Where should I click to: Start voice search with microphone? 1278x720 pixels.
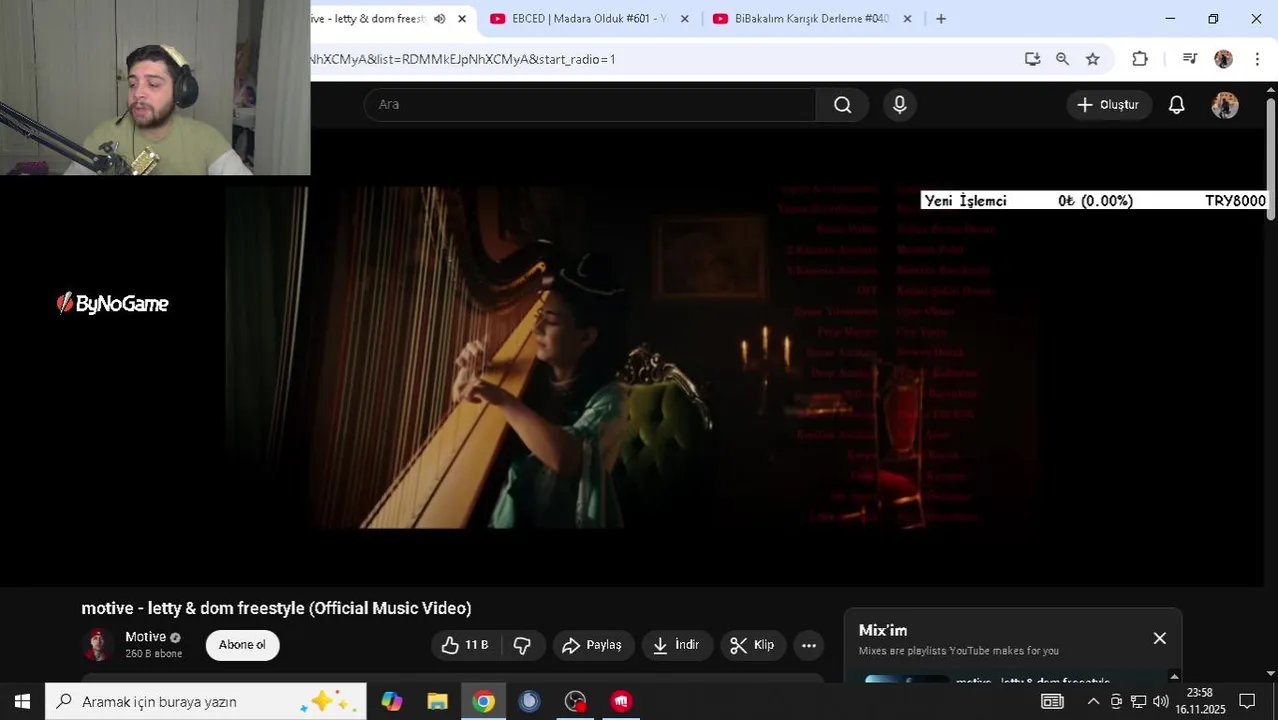point(899,105)
